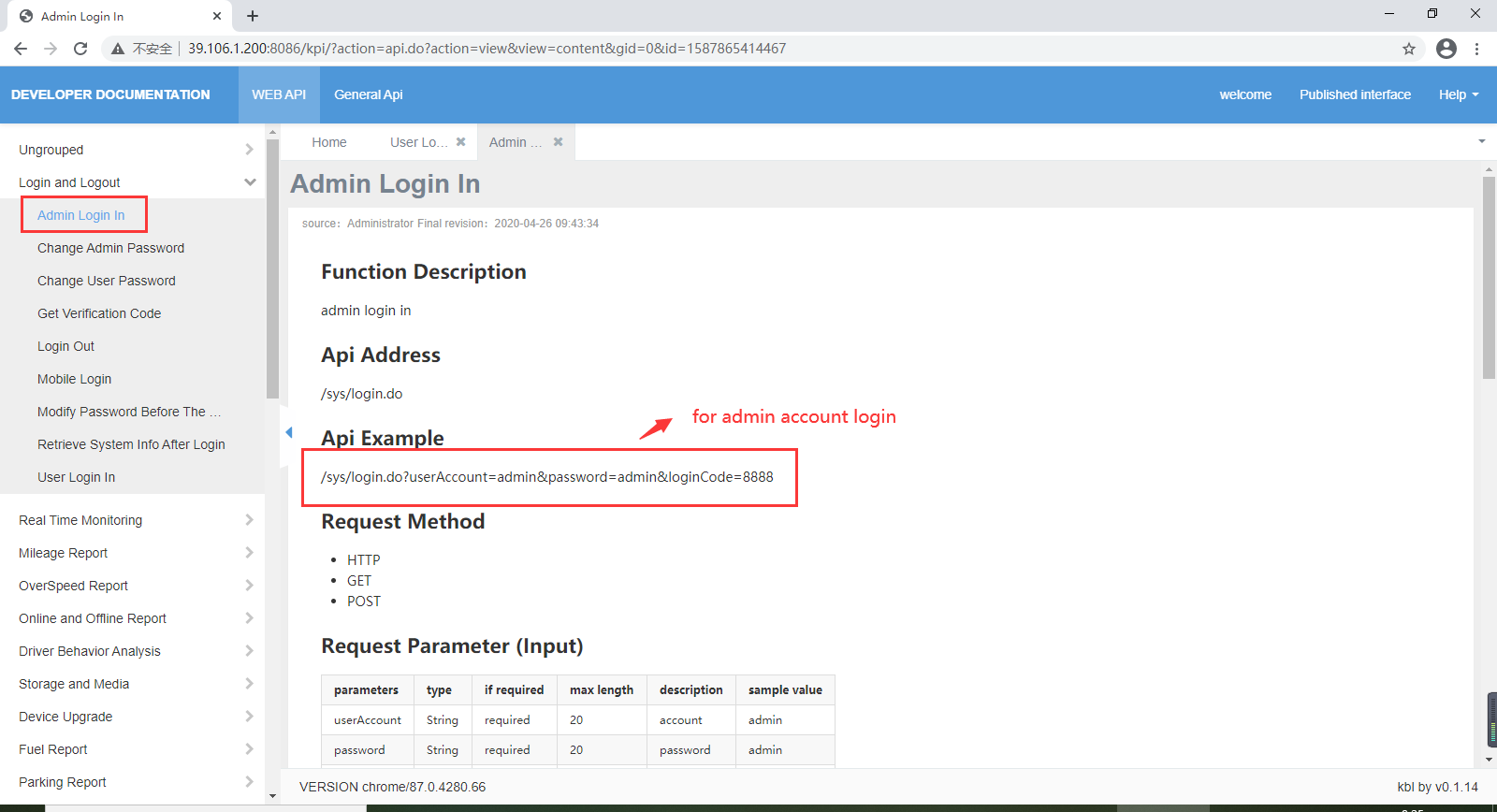Click the welcome link
The width and height of the screenshot is (1497, 812).
pos(1245,94)
